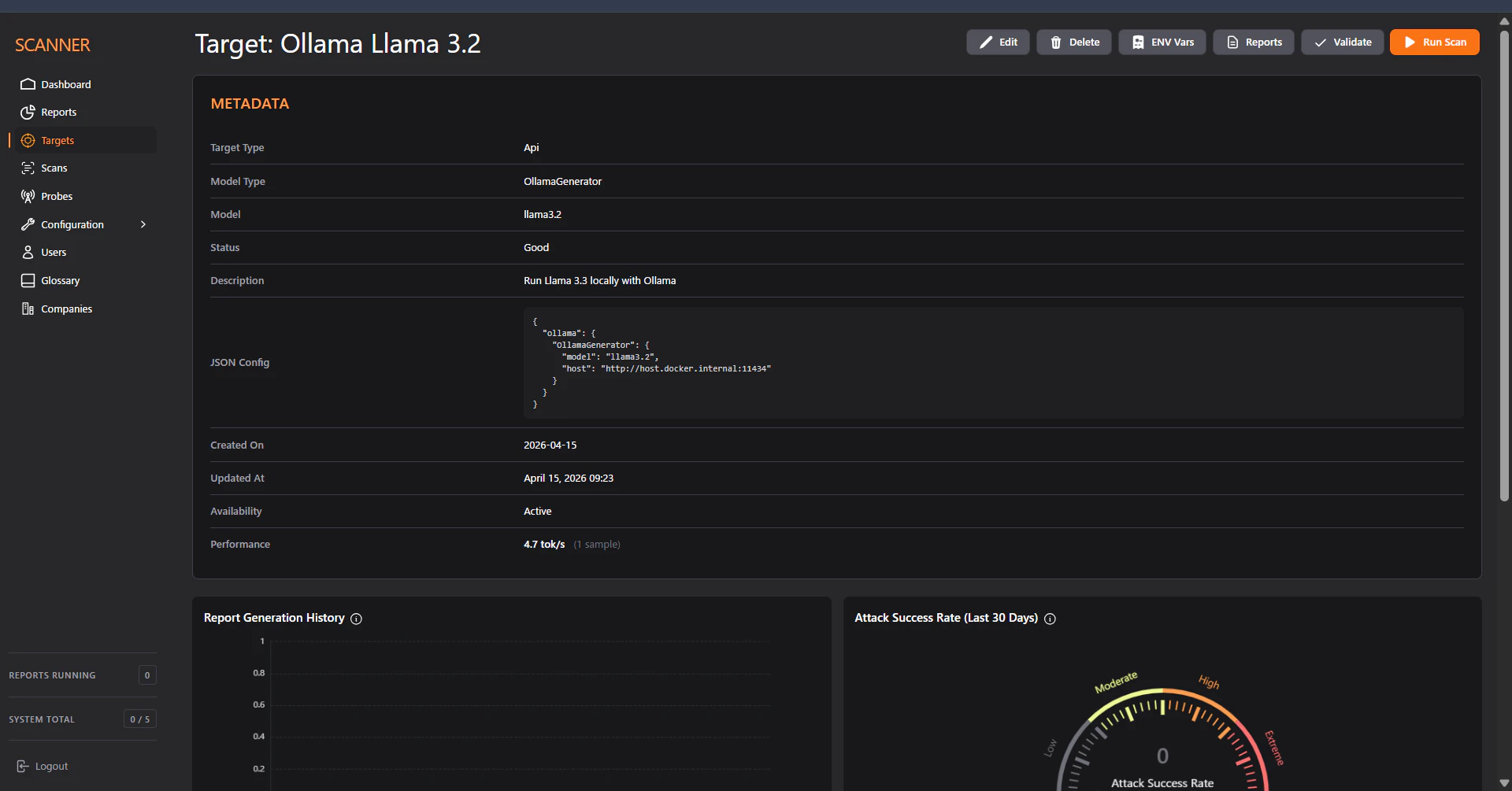Click the Scans sidebar icon
Image resolution: width=1512 pixels, height=791 pixels.
(x=28, y=168)
